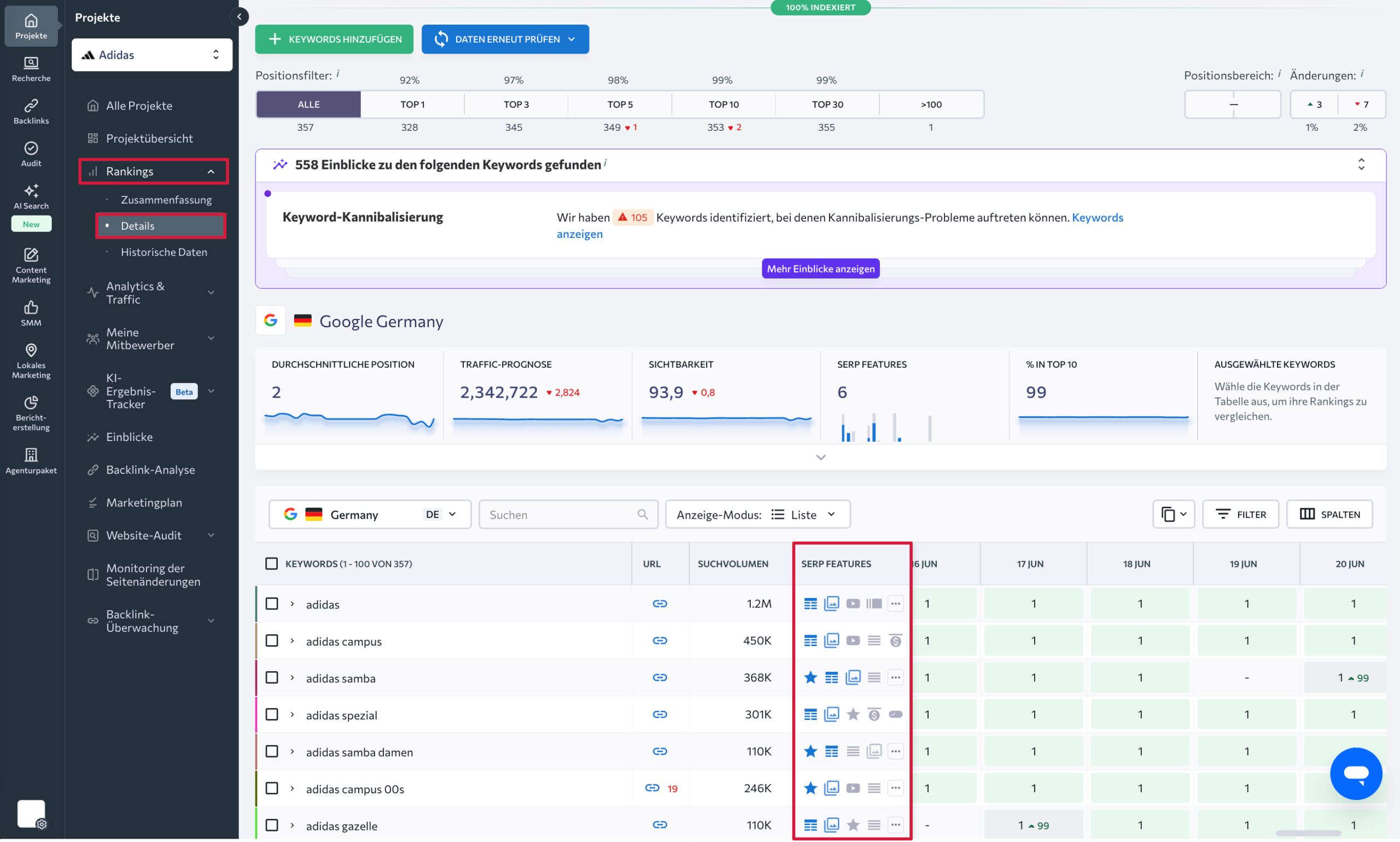Image resolution: width=1400 pixels, height=842 pixels.
Task: Click more SERP features dots for adidas gazelle
Action: [895, 824]
